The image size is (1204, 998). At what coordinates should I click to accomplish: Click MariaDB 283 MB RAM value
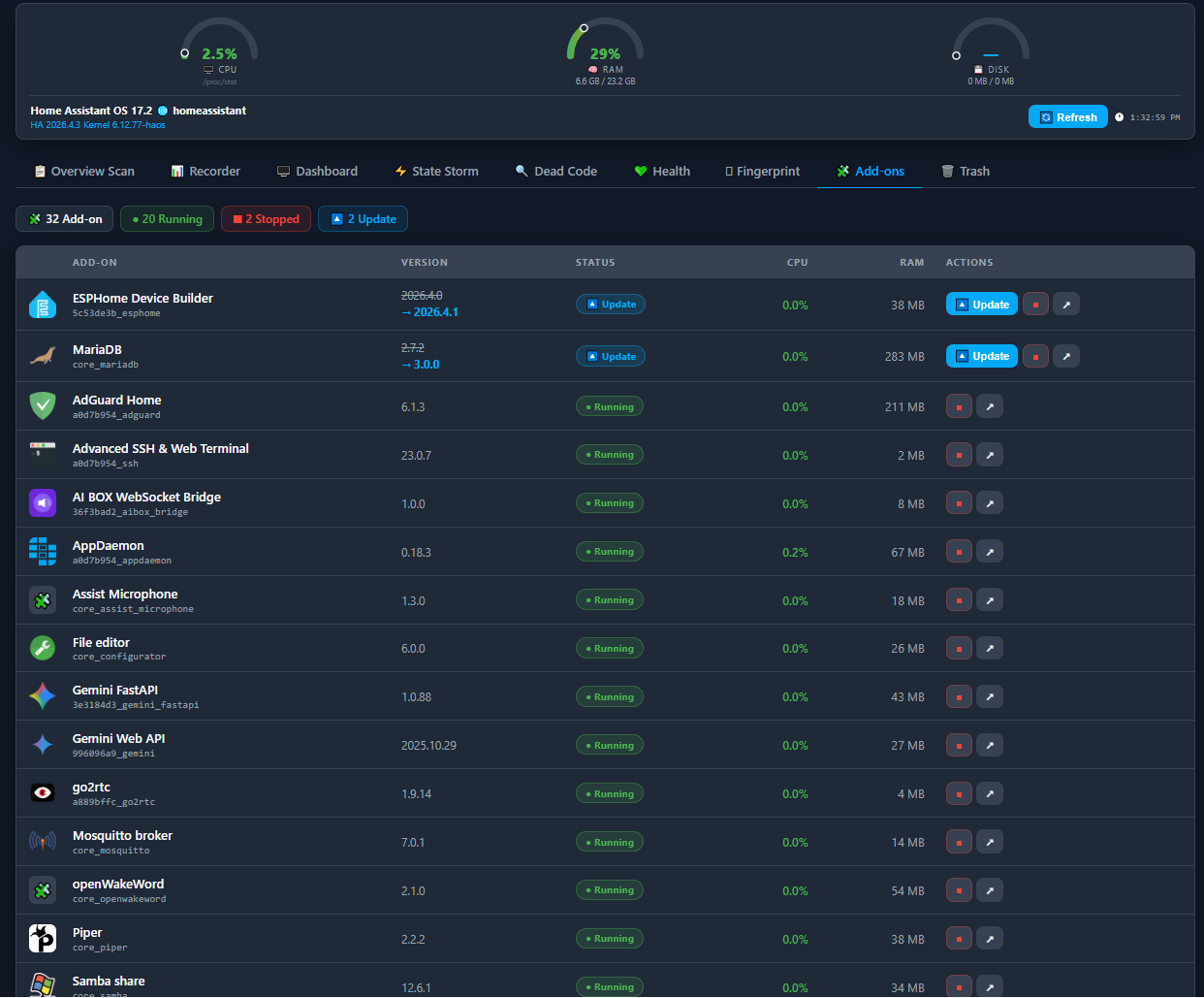pos(904,357)
